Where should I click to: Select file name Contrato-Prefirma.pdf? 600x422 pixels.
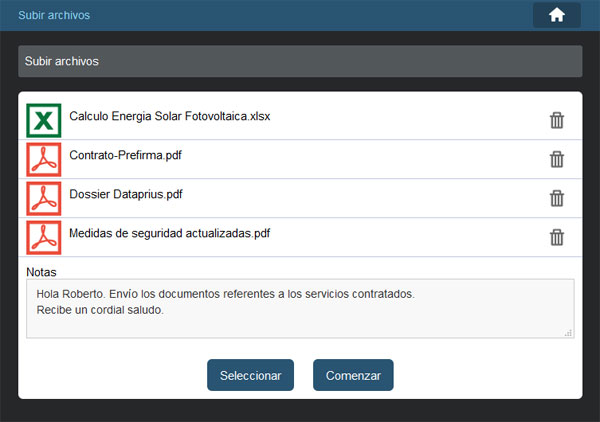click(125, 155)
